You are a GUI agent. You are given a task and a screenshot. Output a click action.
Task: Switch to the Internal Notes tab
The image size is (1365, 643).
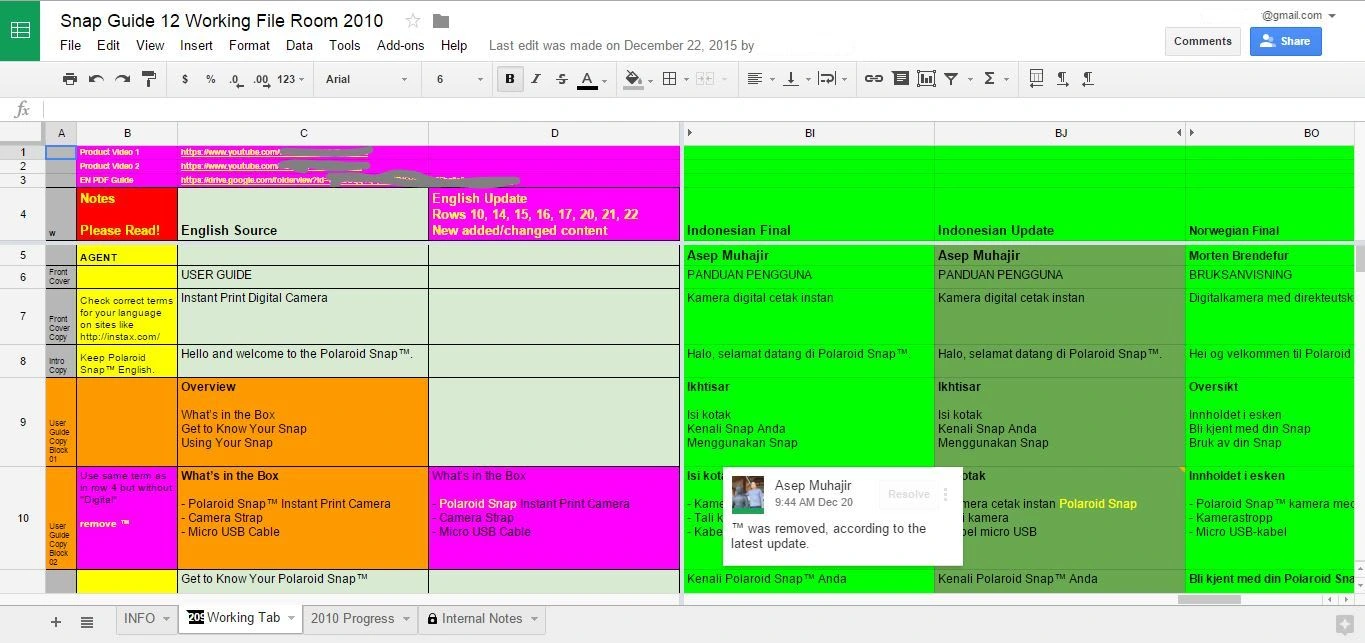(482, 618)
